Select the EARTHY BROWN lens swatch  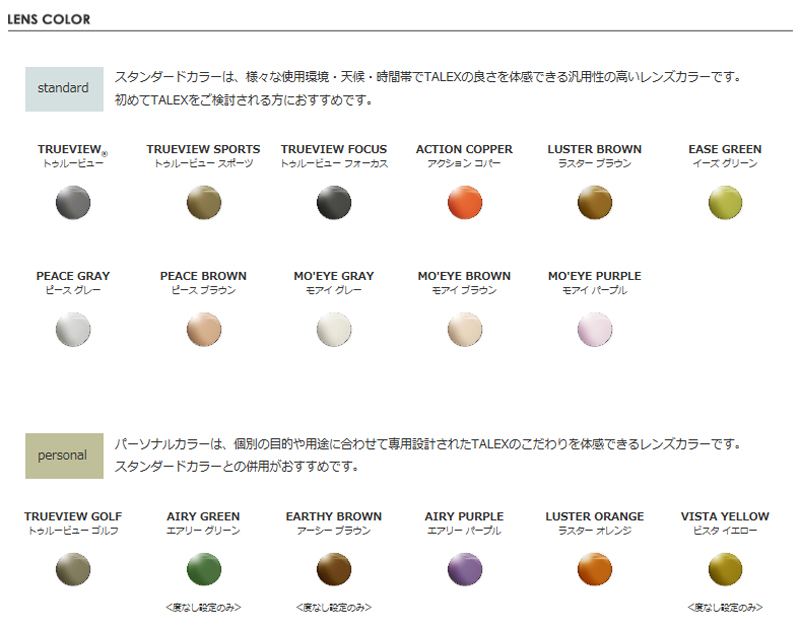point(334,569)
